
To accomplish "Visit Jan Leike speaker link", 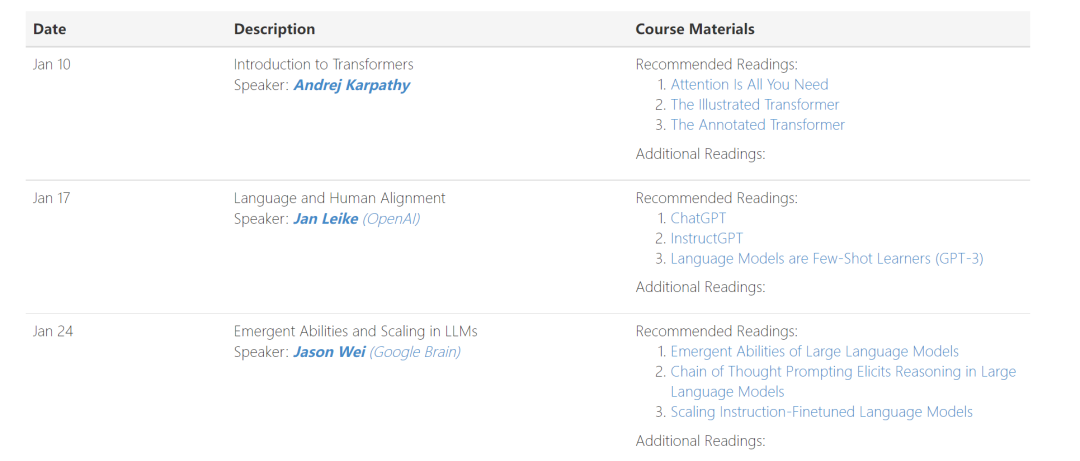I will (326, 219).
